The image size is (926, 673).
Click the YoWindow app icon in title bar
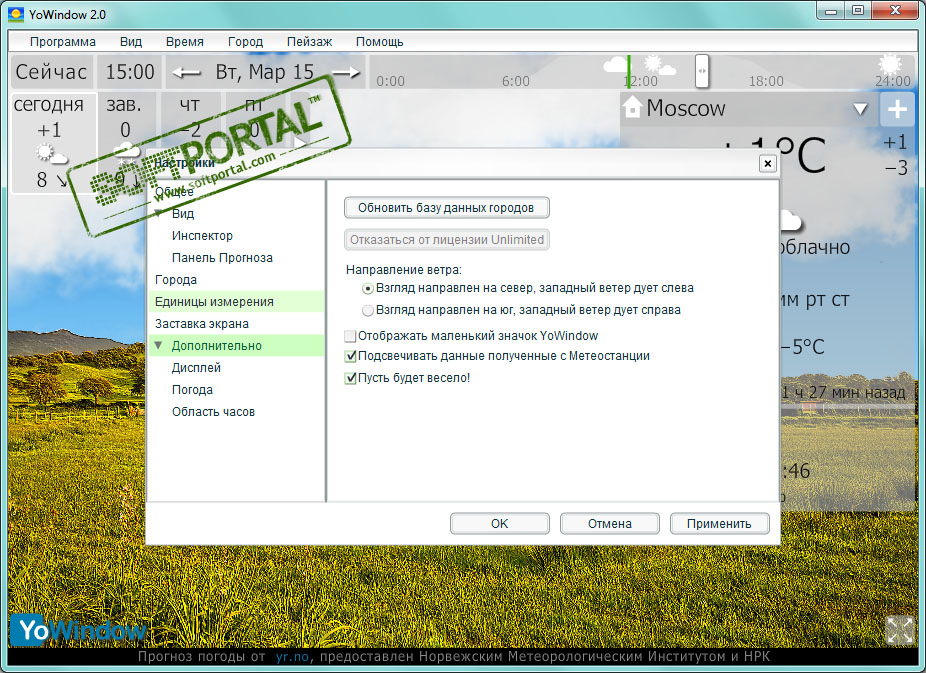click(x=16, y=14)
